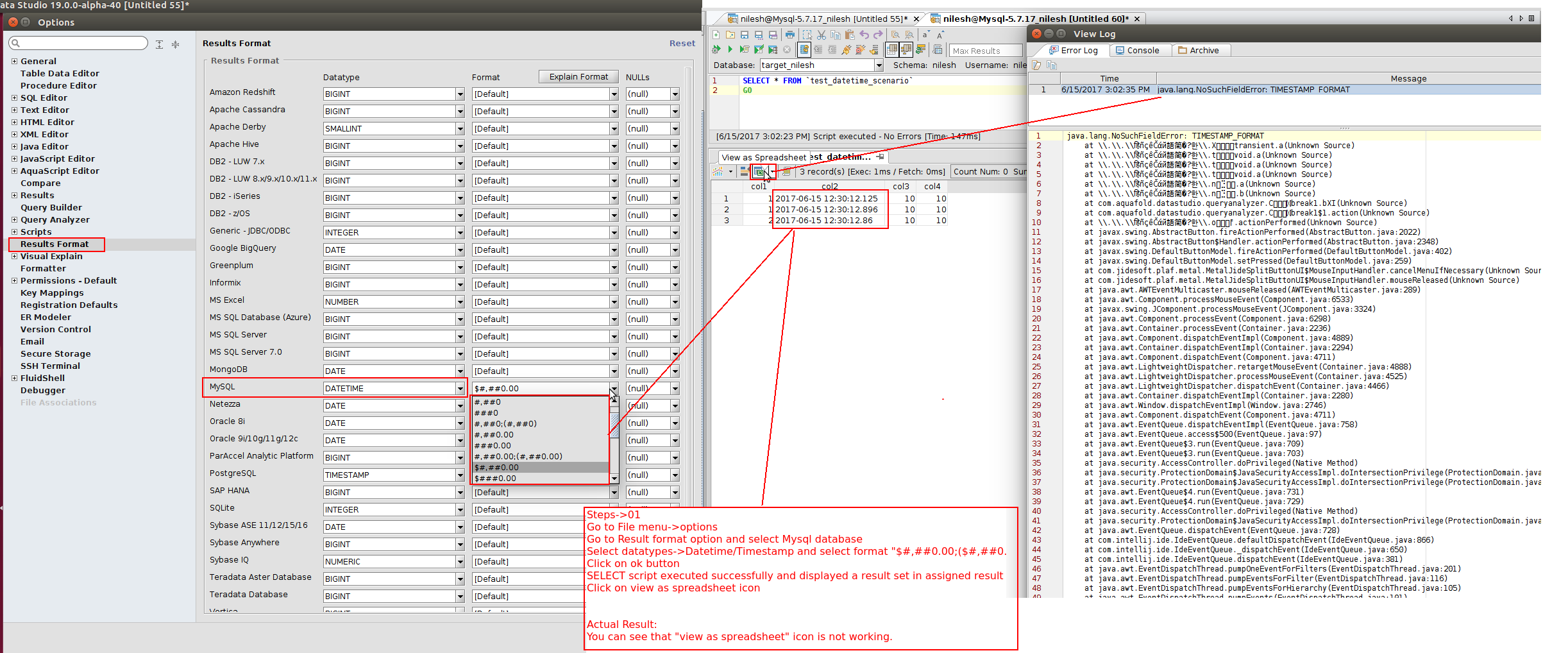Click the format list scrollbar down arrow

(x=614, y=479)
